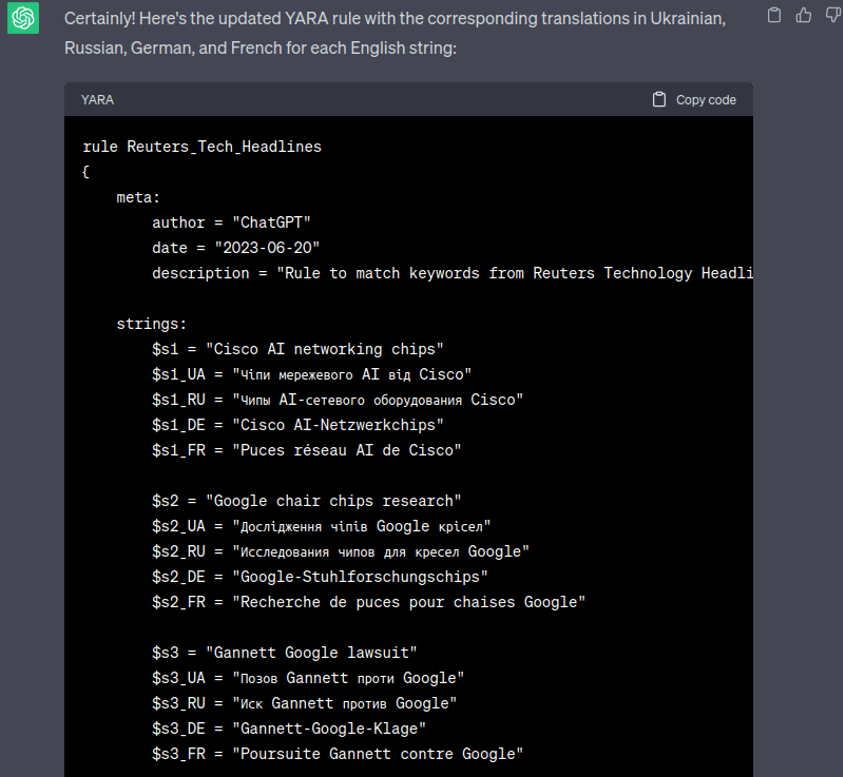Click the rule name Reuters_Tech_Headlines
The image size is (843, 777).
click(x=224, y=147)
